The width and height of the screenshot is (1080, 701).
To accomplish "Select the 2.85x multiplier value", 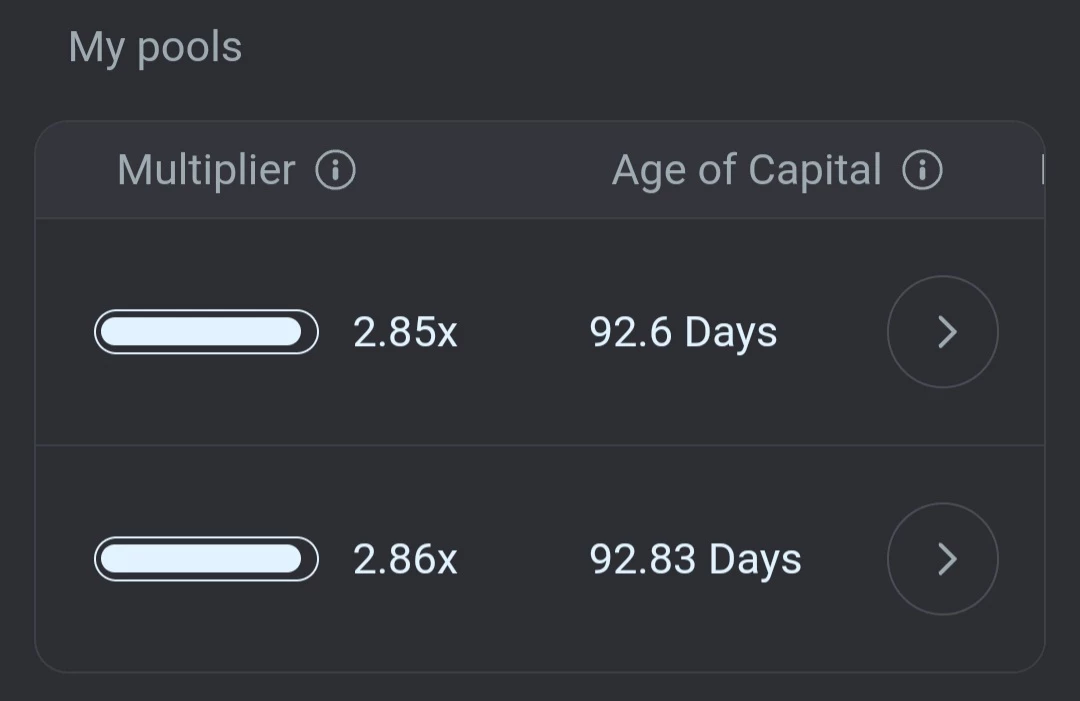I will click(x=405, y=333).
